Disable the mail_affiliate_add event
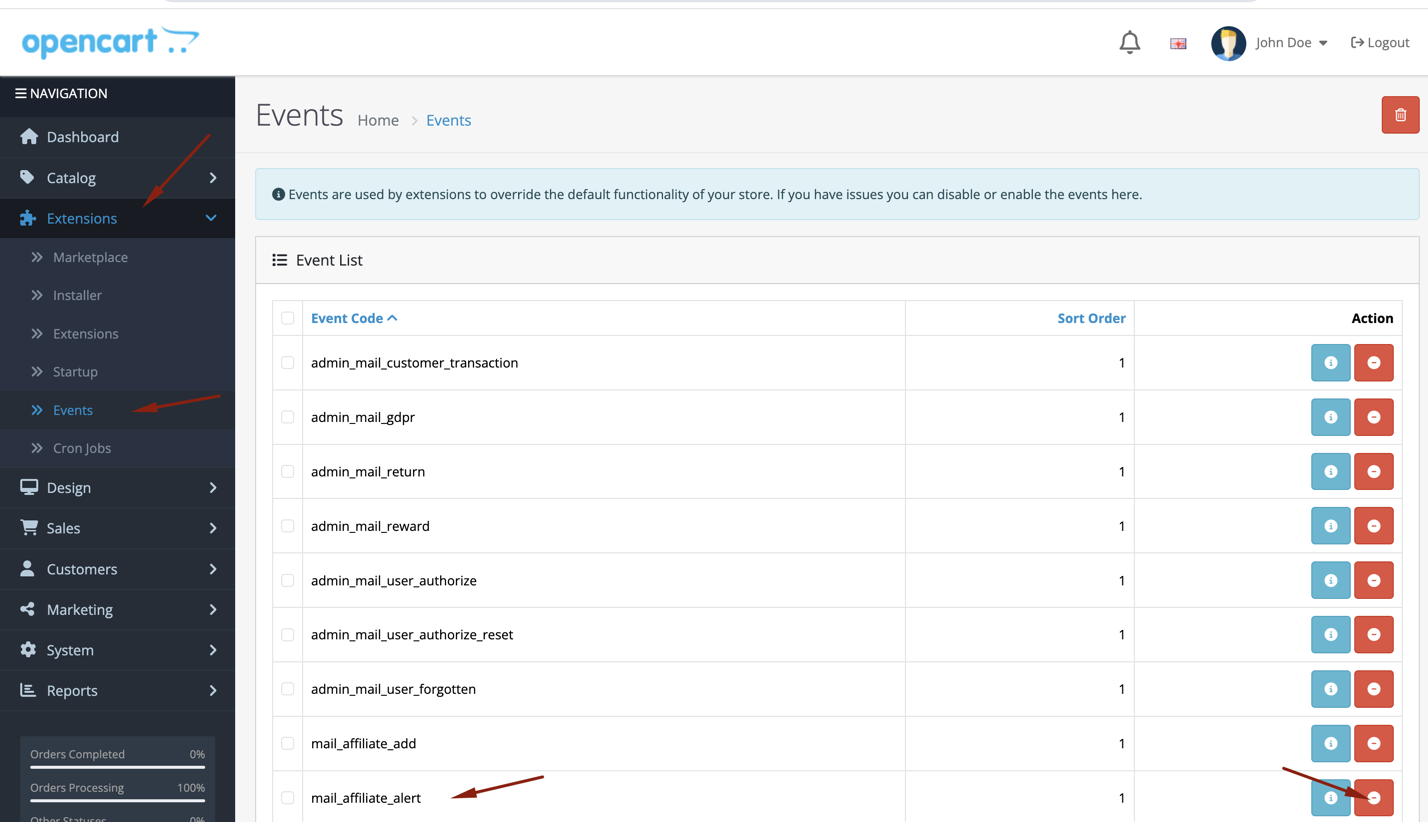1428x822 pixels. [1373, 743]
